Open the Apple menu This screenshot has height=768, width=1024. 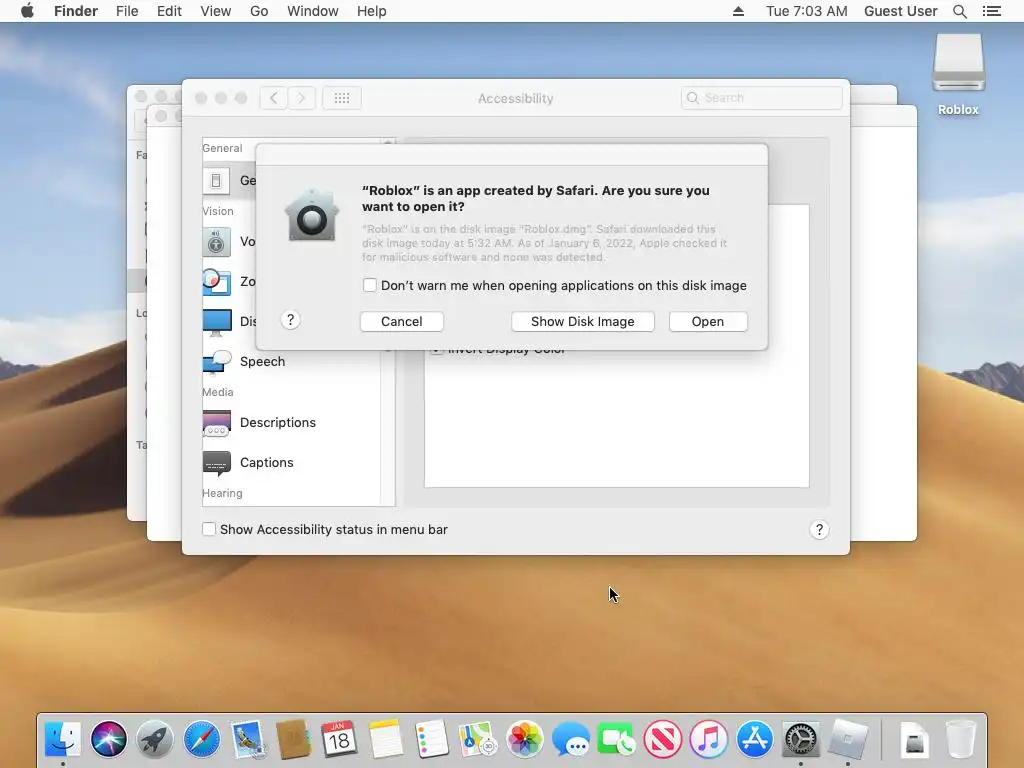(x=27, y=11)
